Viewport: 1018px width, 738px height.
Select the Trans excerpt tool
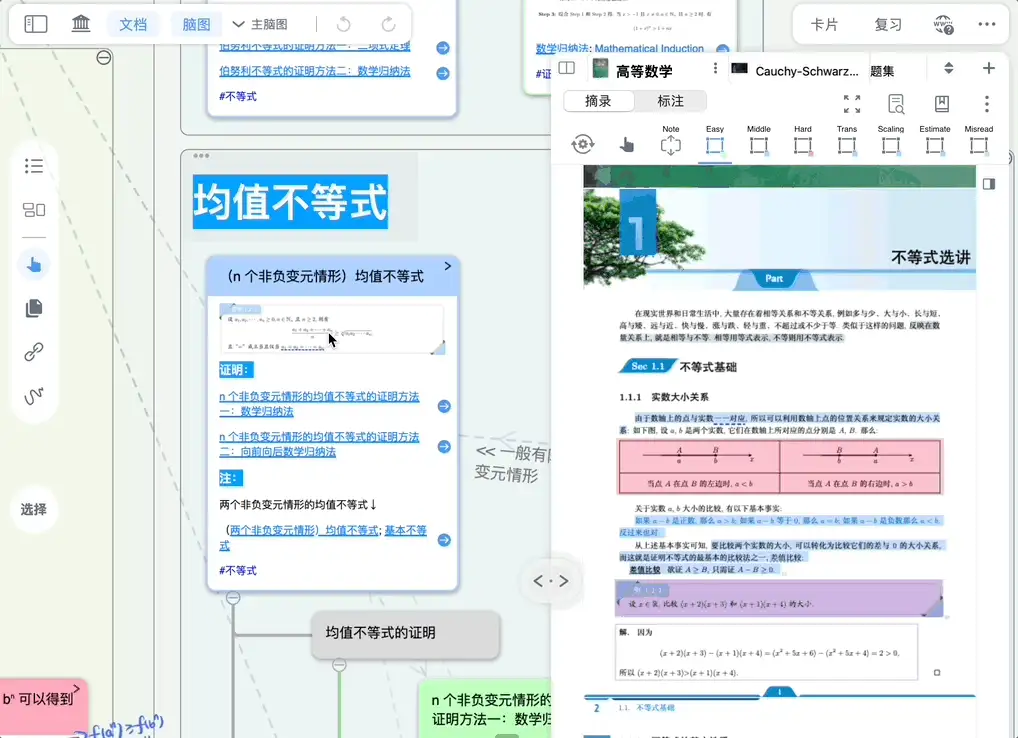[x=847, y=140]
